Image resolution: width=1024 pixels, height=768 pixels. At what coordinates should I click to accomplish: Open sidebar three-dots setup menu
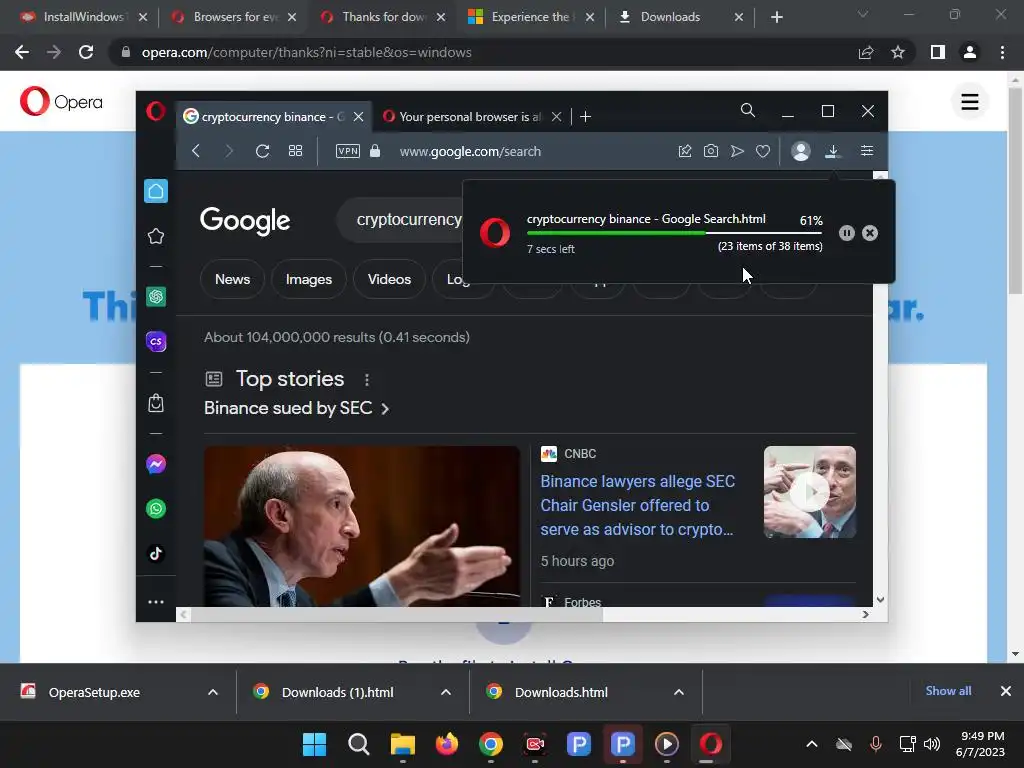(155, 602)
